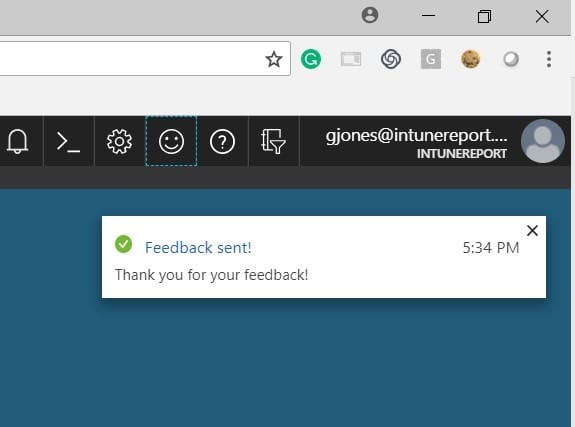Click inside the browser address bar

[x=132, y=59]
